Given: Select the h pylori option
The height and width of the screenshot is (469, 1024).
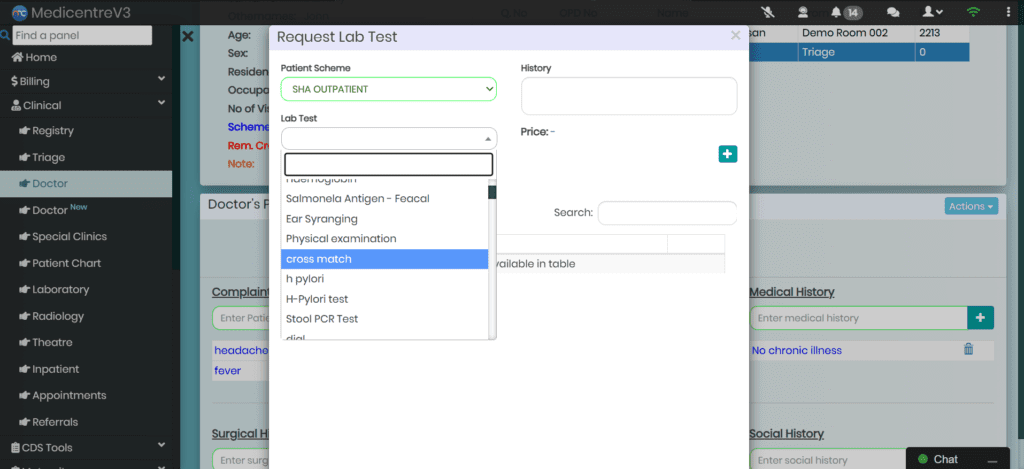Looking at the screenshot, I should (385, 279).
